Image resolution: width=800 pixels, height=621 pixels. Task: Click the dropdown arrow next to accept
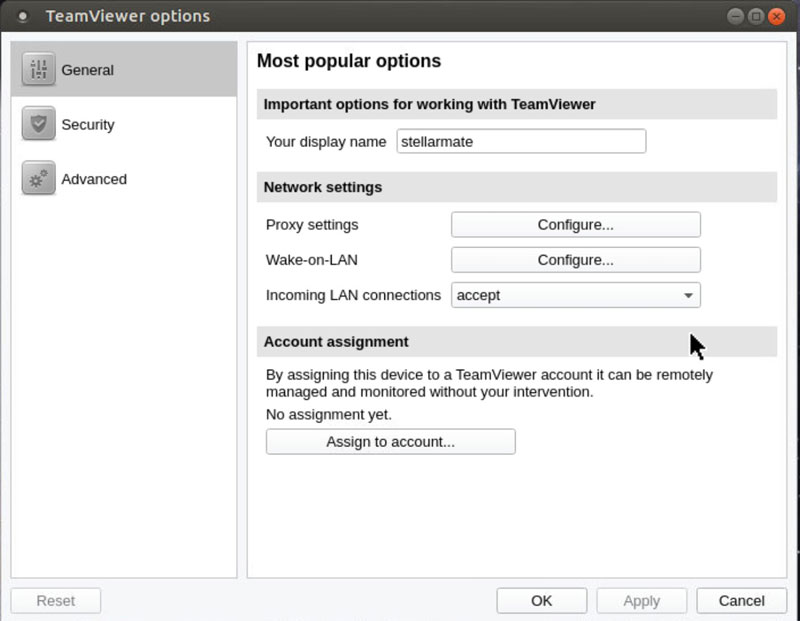point(688,295)
